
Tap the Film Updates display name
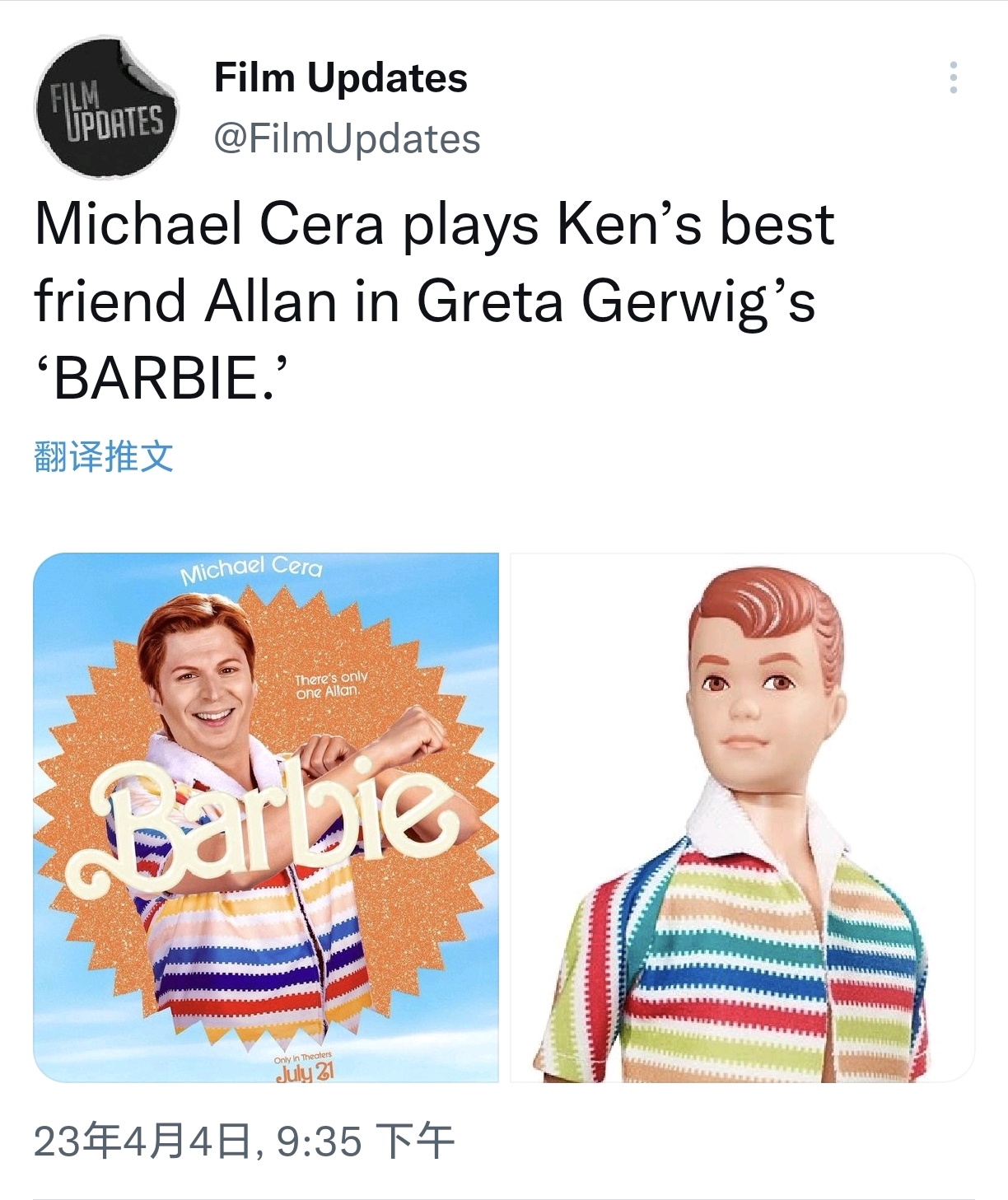click(x=341, y=78)
